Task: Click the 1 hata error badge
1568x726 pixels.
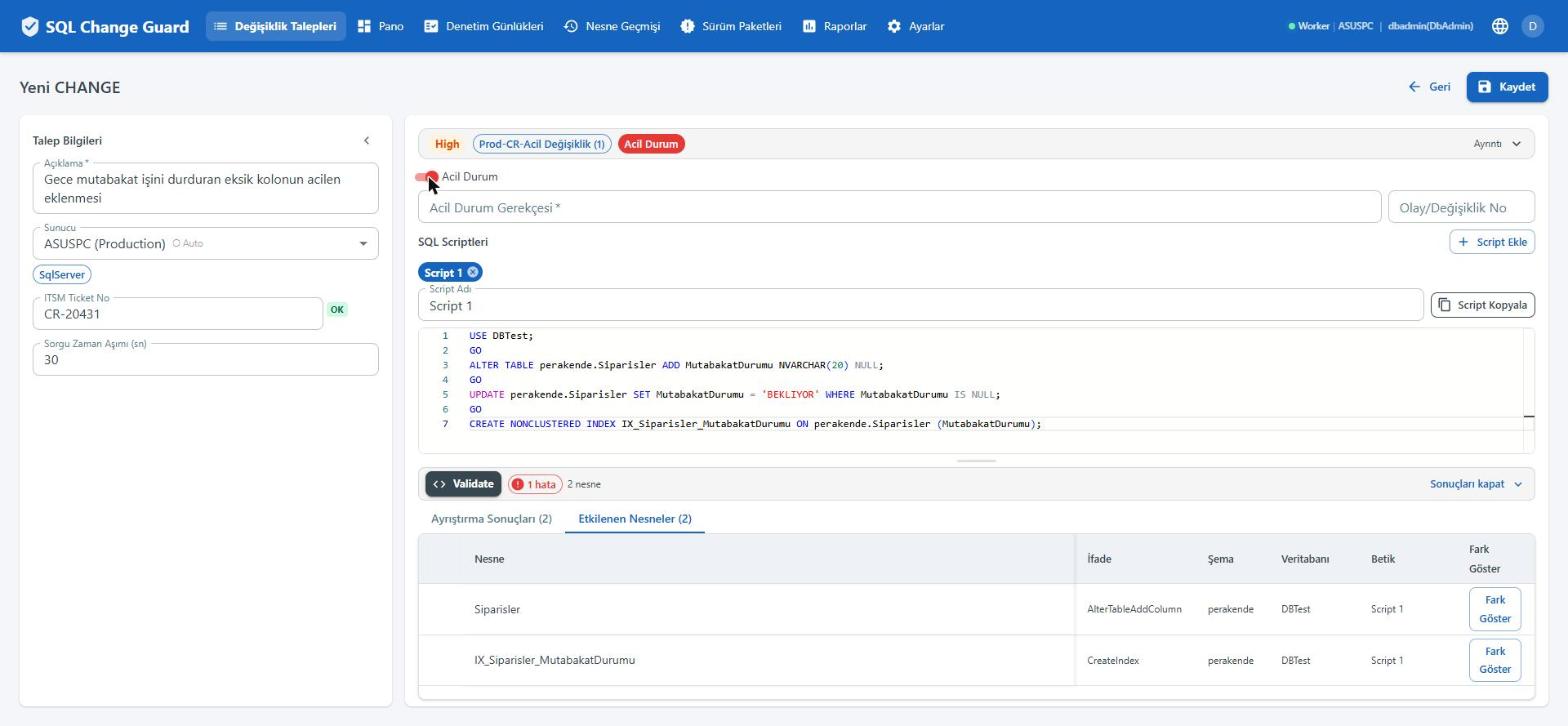Action: coord(535,484)
